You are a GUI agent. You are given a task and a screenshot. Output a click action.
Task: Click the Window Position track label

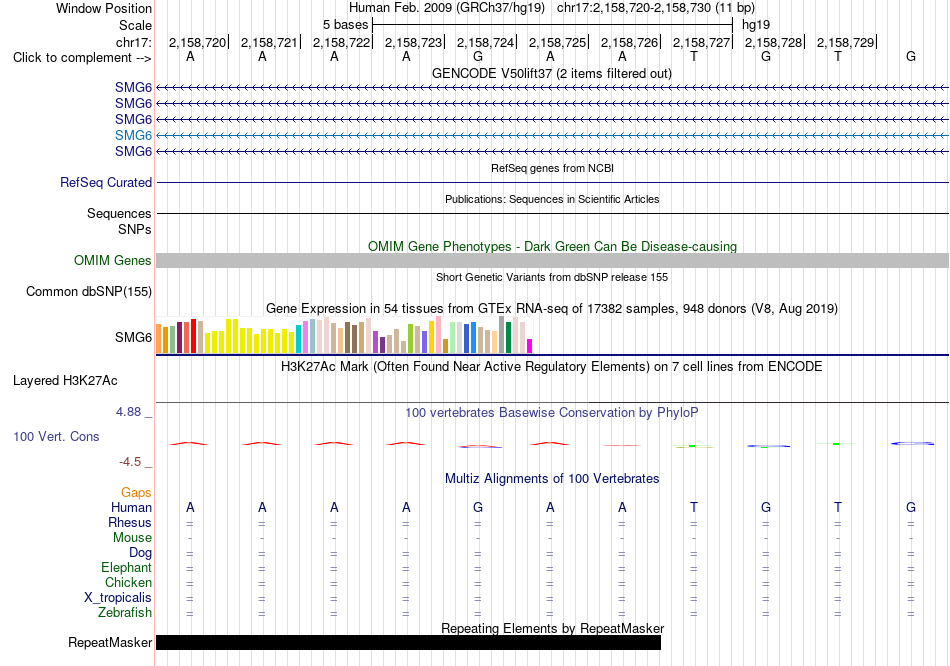tap(104, 8)
